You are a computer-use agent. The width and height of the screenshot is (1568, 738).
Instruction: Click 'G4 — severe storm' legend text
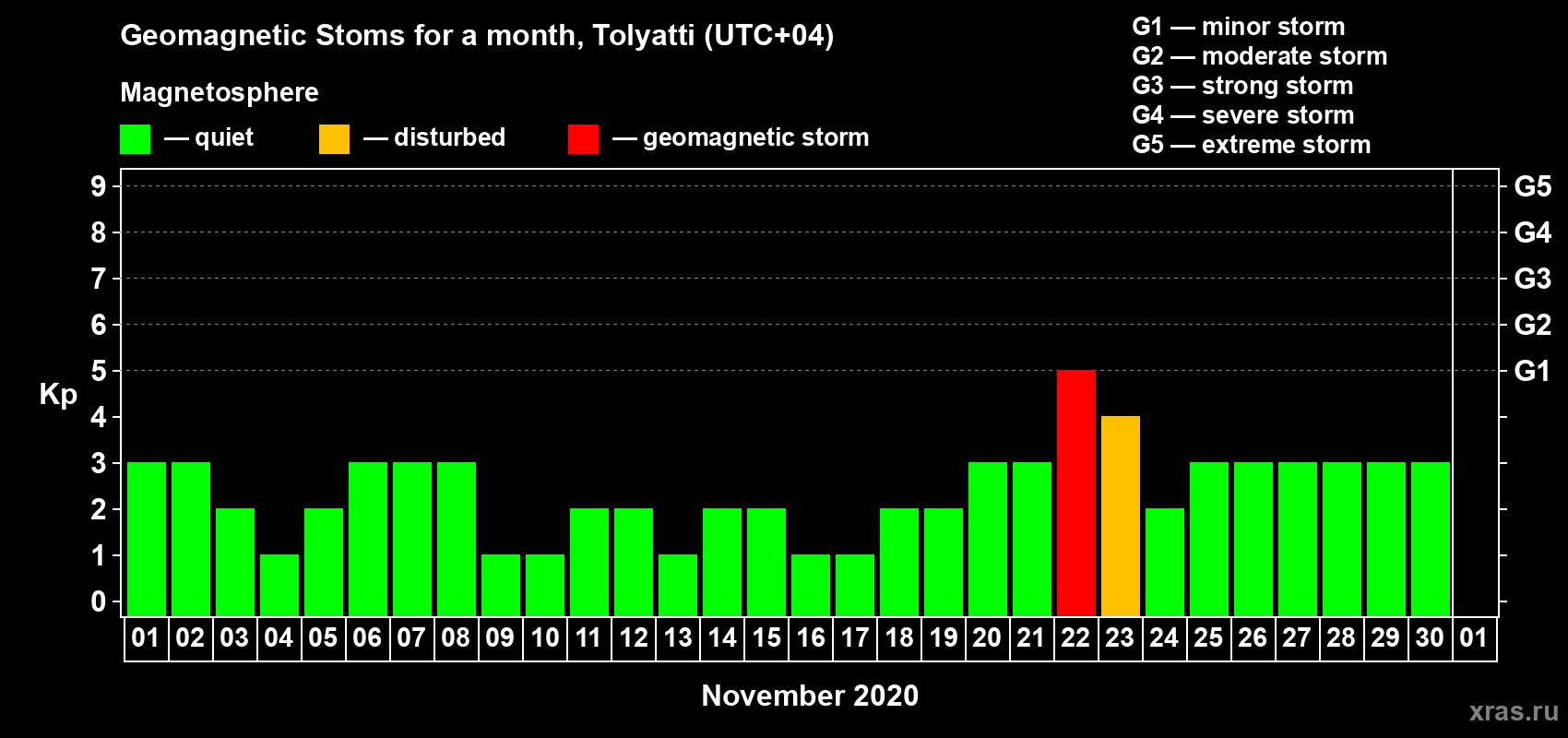(1243, 115)
